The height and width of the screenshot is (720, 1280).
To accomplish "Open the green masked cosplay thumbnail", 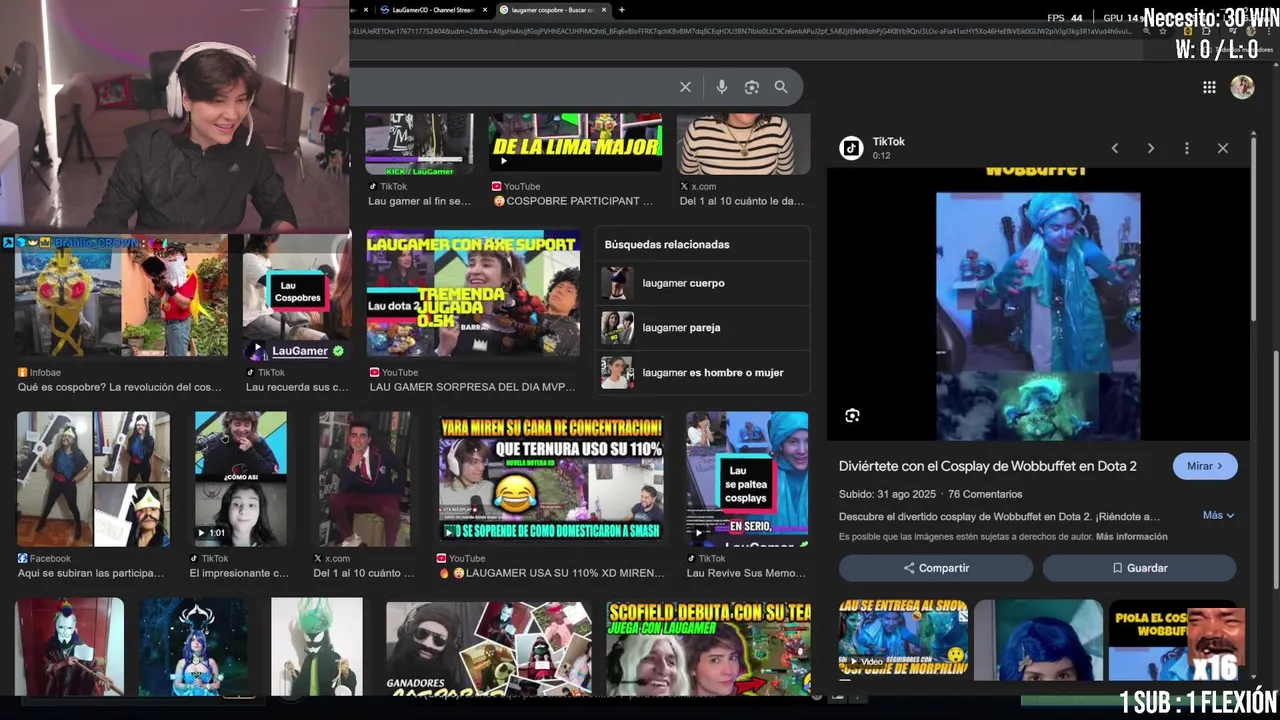I will [317, 647].
